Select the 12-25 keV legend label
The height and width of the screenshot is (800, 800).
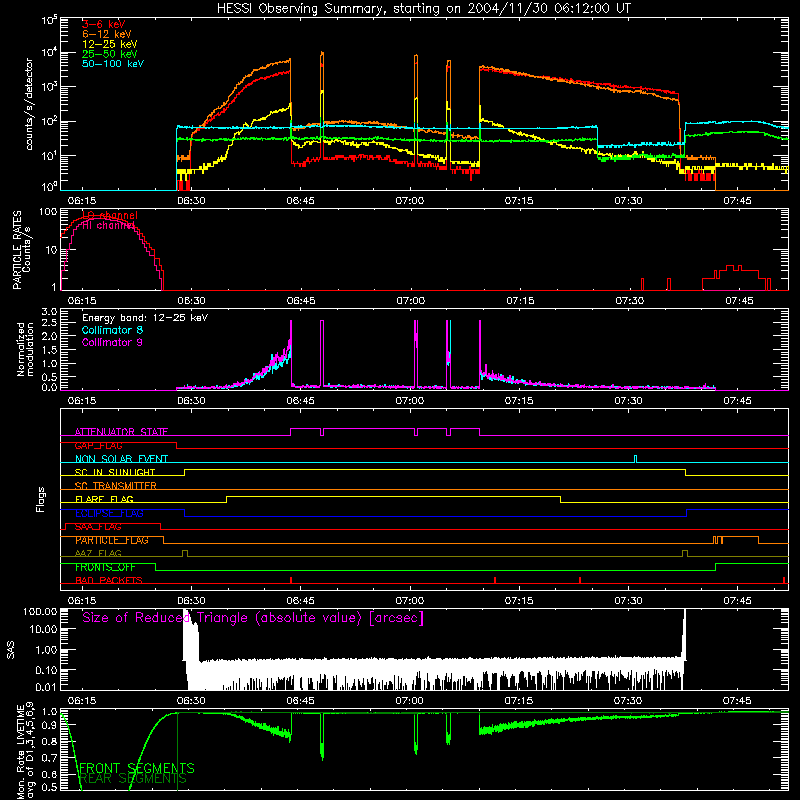pos(110,44)
